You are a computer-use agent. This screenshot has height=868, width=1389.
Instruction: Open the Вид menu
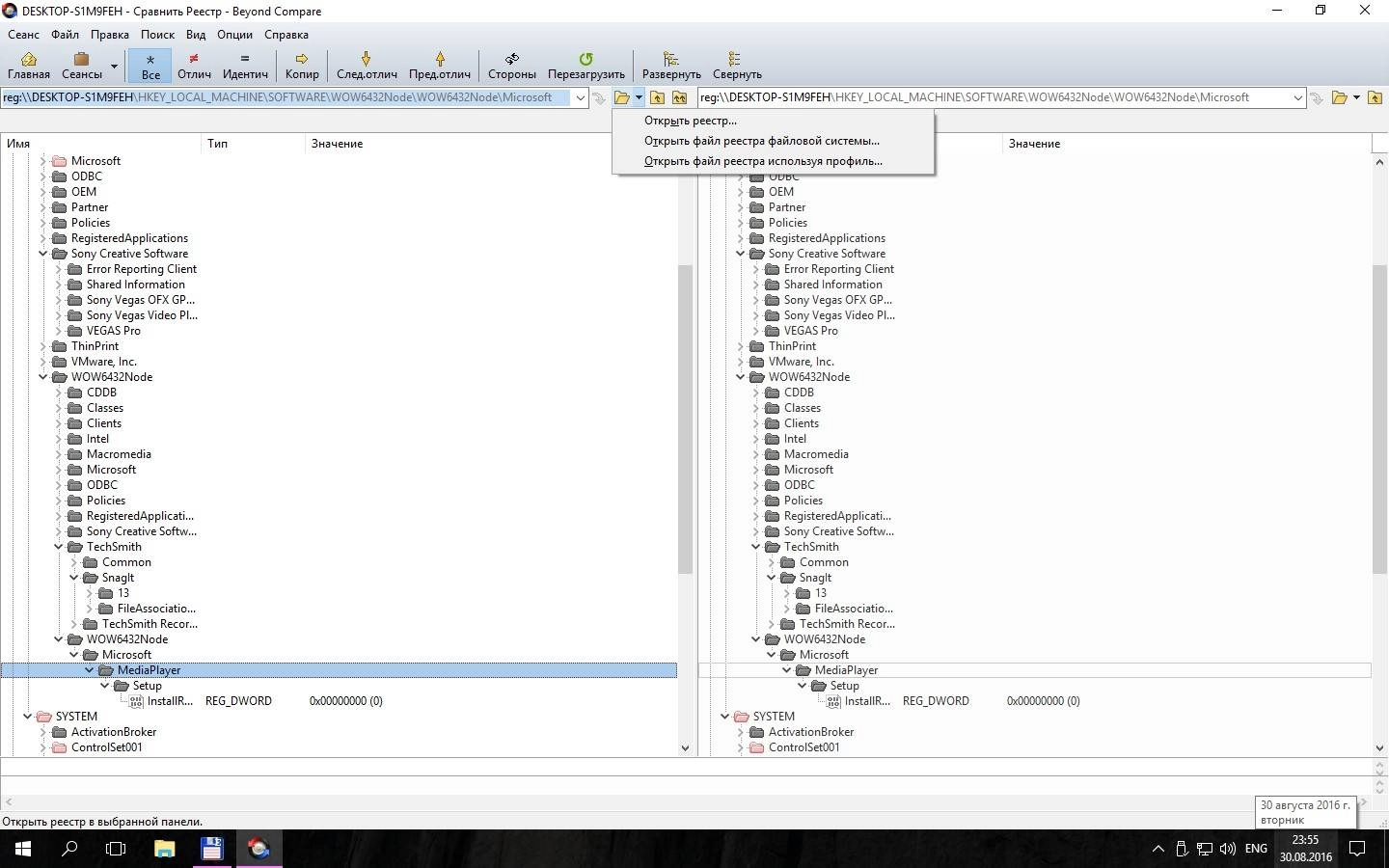(196, 34)
